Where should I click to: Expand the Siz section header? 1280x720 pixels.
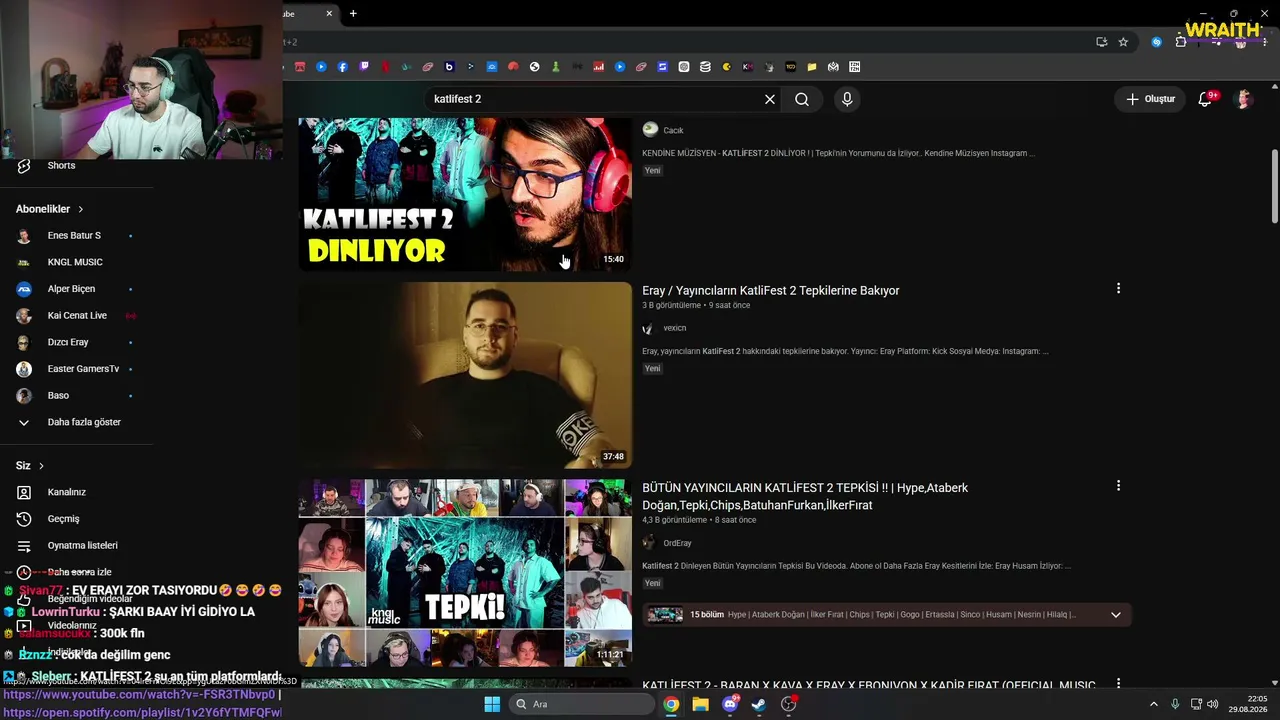30,466
